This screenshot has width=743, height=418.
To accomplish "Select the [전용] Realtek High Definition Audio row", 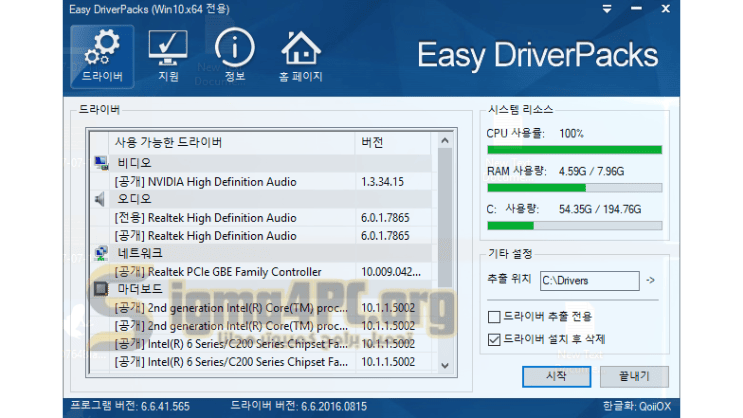I will [261, 218].
